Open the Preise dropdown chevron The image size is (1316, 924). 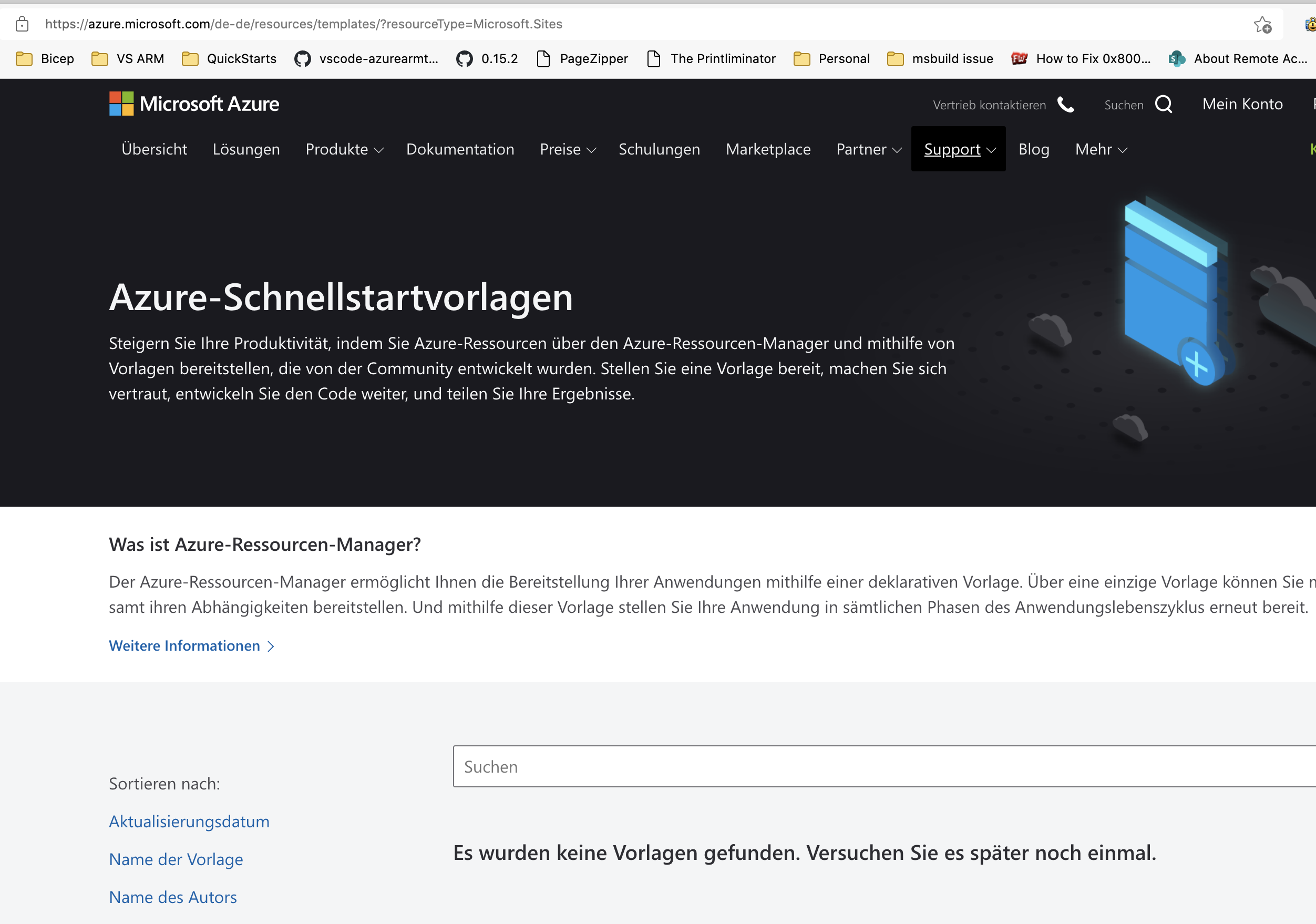coord(592,150)
